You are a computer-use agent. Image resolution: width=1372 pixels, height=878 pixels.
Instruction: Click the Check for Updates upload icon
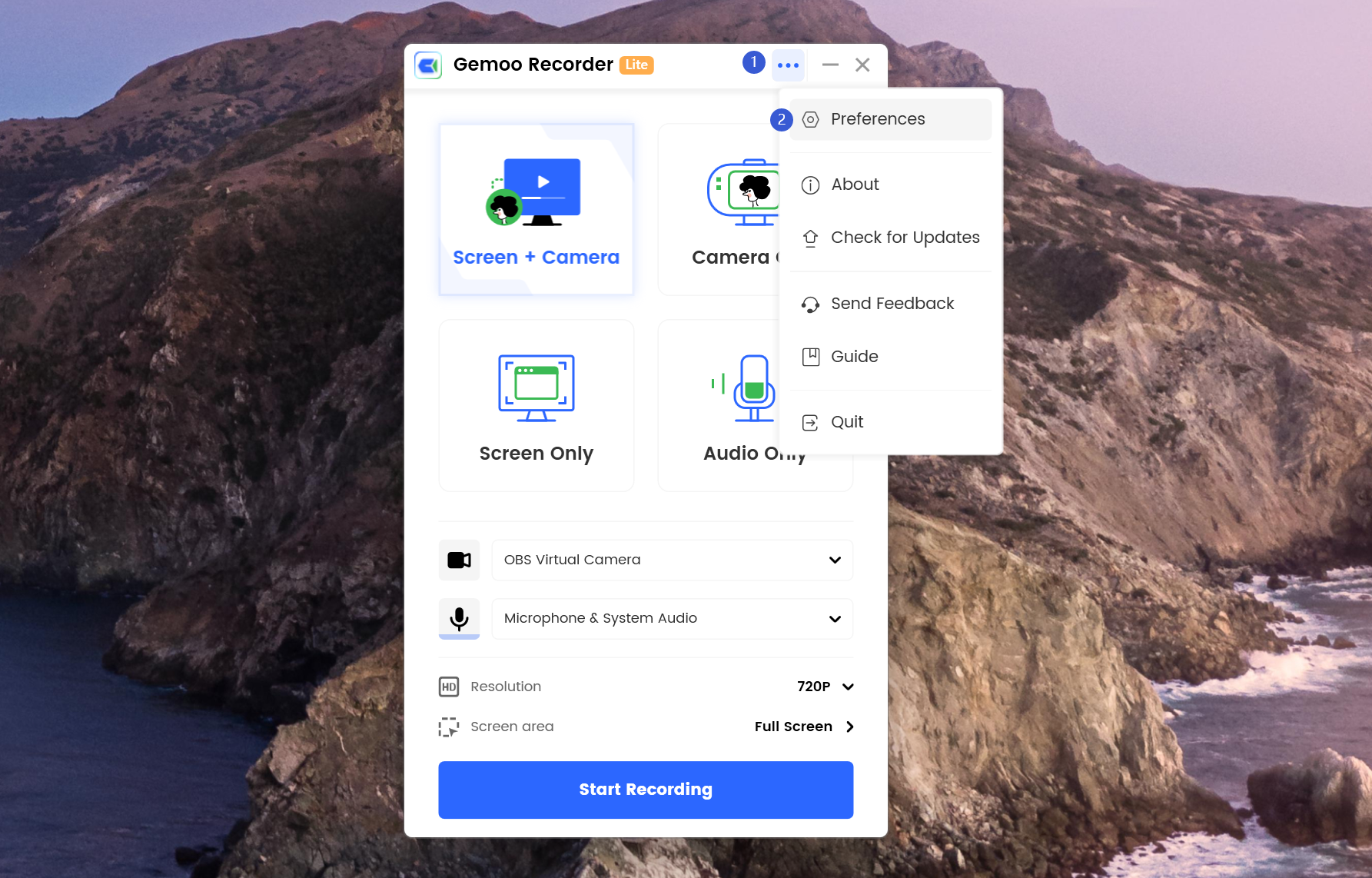coord(810,238)
